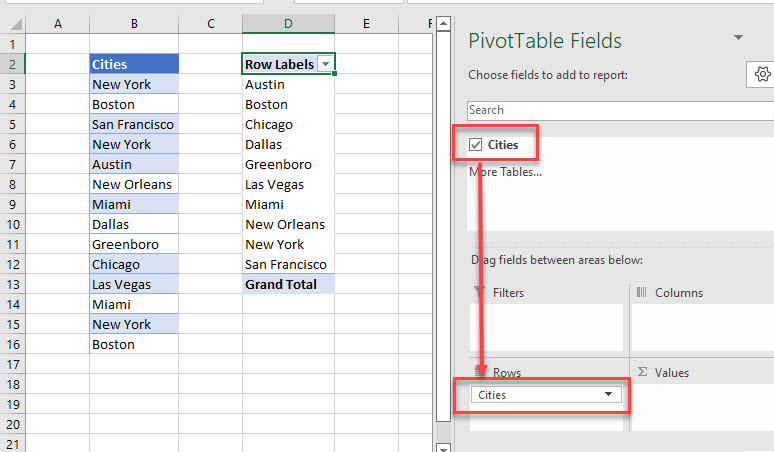Click the More Tables... link

point(505,172)
